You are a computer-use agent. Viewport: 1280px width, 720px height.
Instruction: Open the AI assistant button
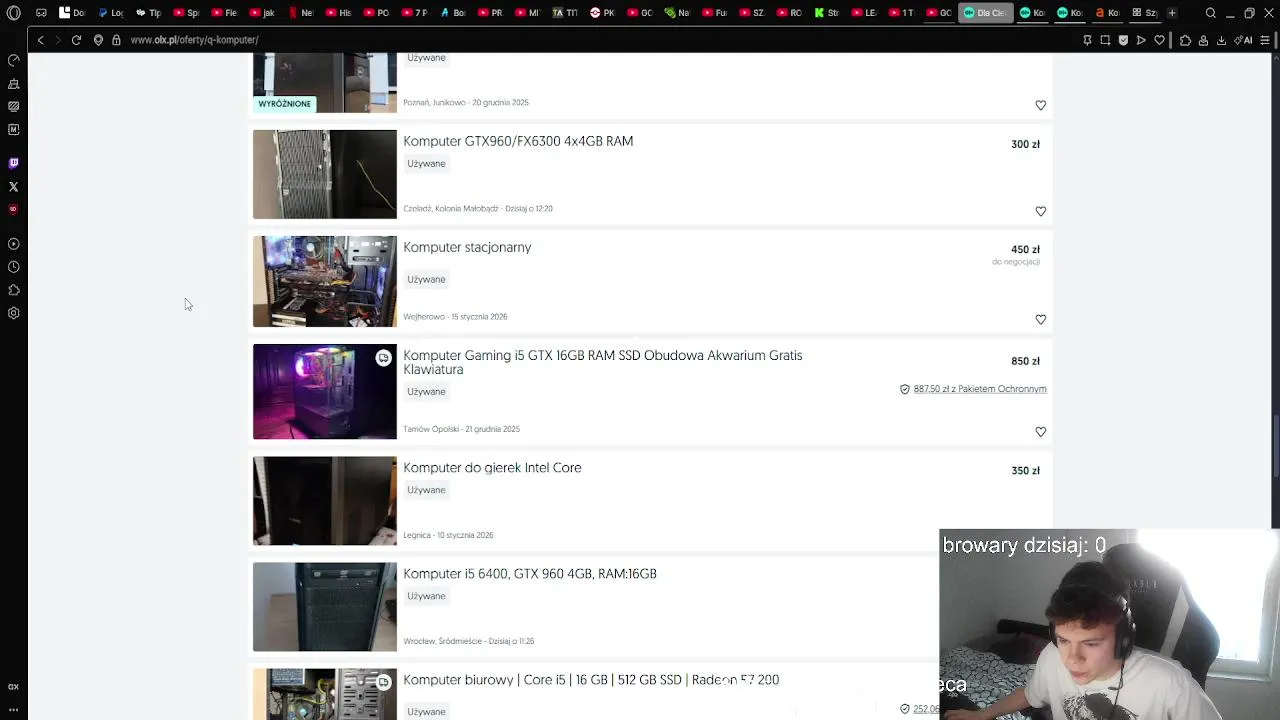[1243, 40]
